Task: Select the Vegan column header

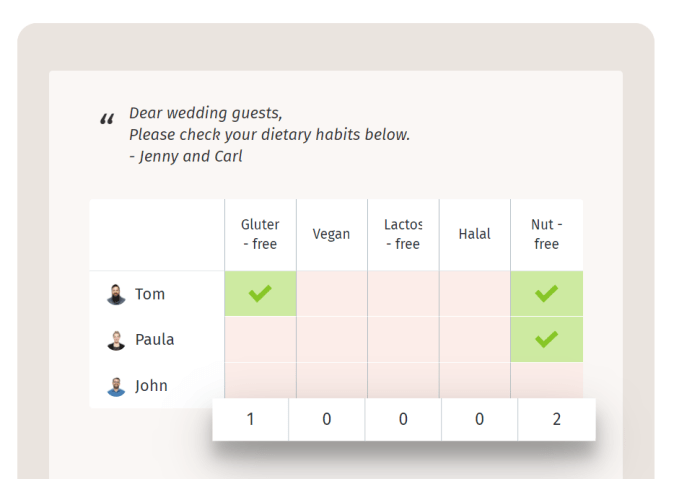Action: 332,234
